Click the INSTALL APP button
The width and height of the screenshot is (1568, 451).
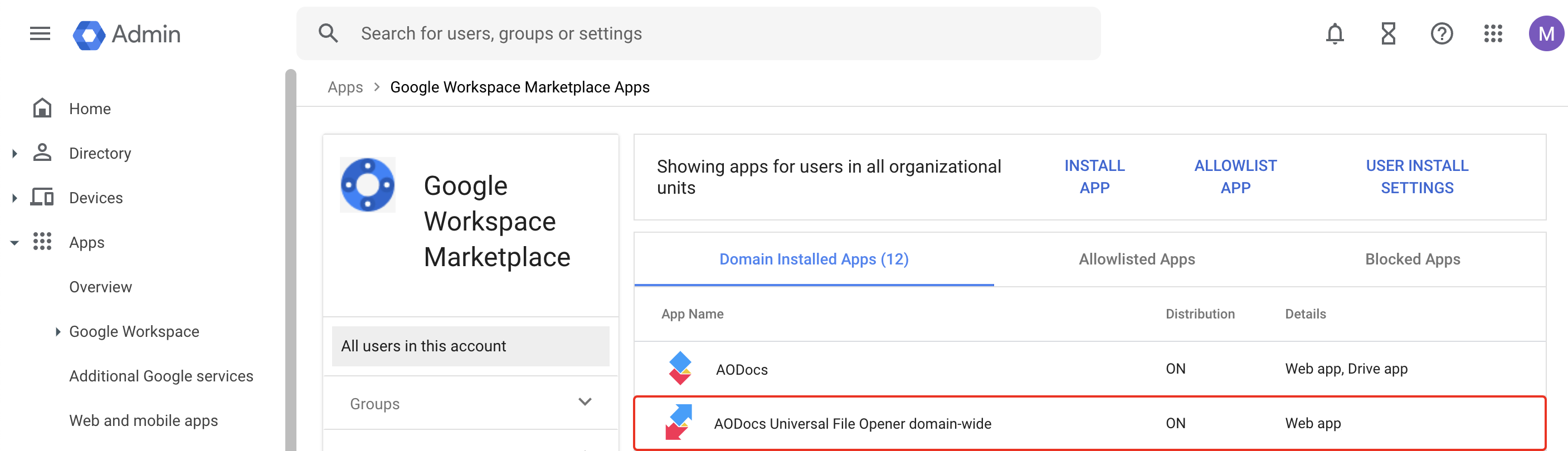tap(1094, 177)
